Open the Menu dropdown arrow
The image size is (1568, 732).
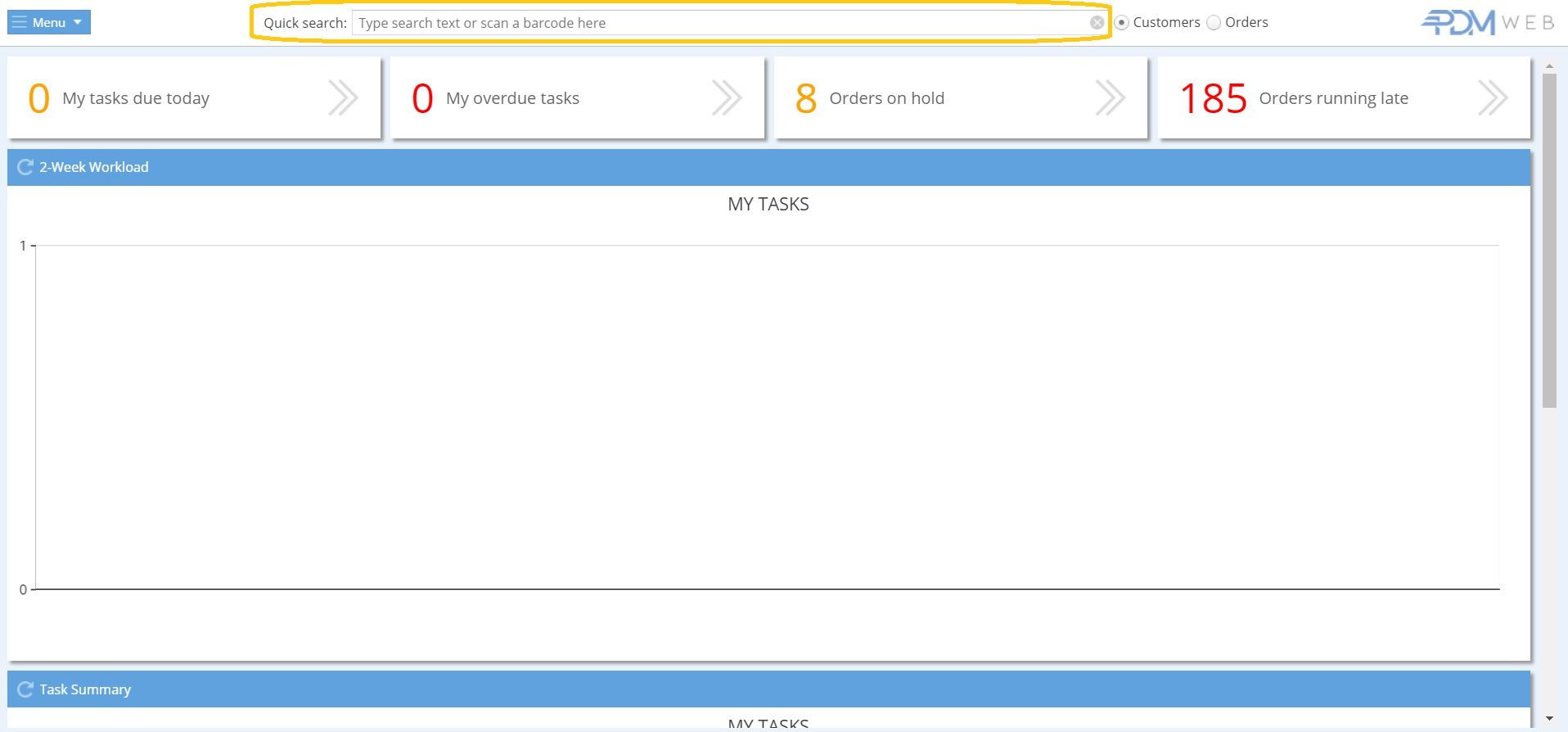coord(78,22)
